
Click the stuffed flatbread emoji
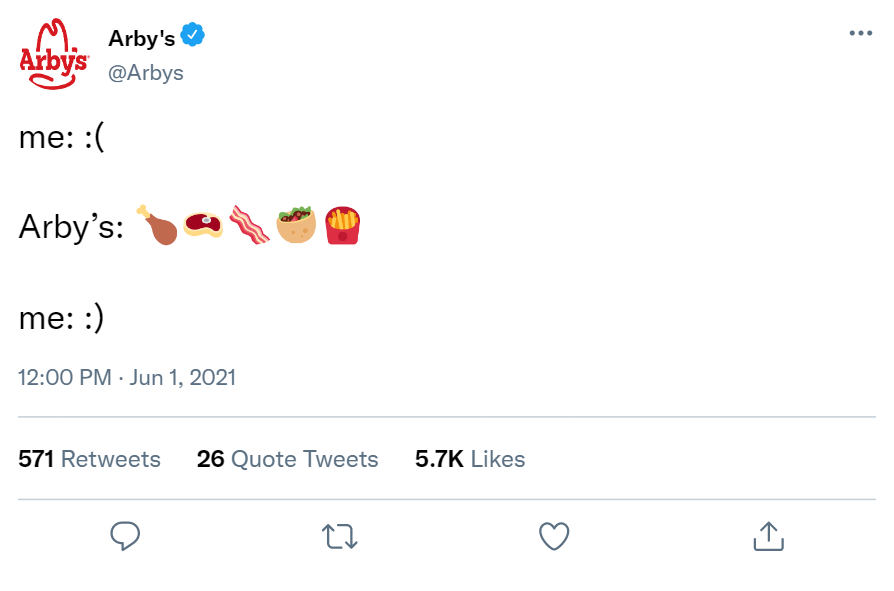[x=296, y=225]
